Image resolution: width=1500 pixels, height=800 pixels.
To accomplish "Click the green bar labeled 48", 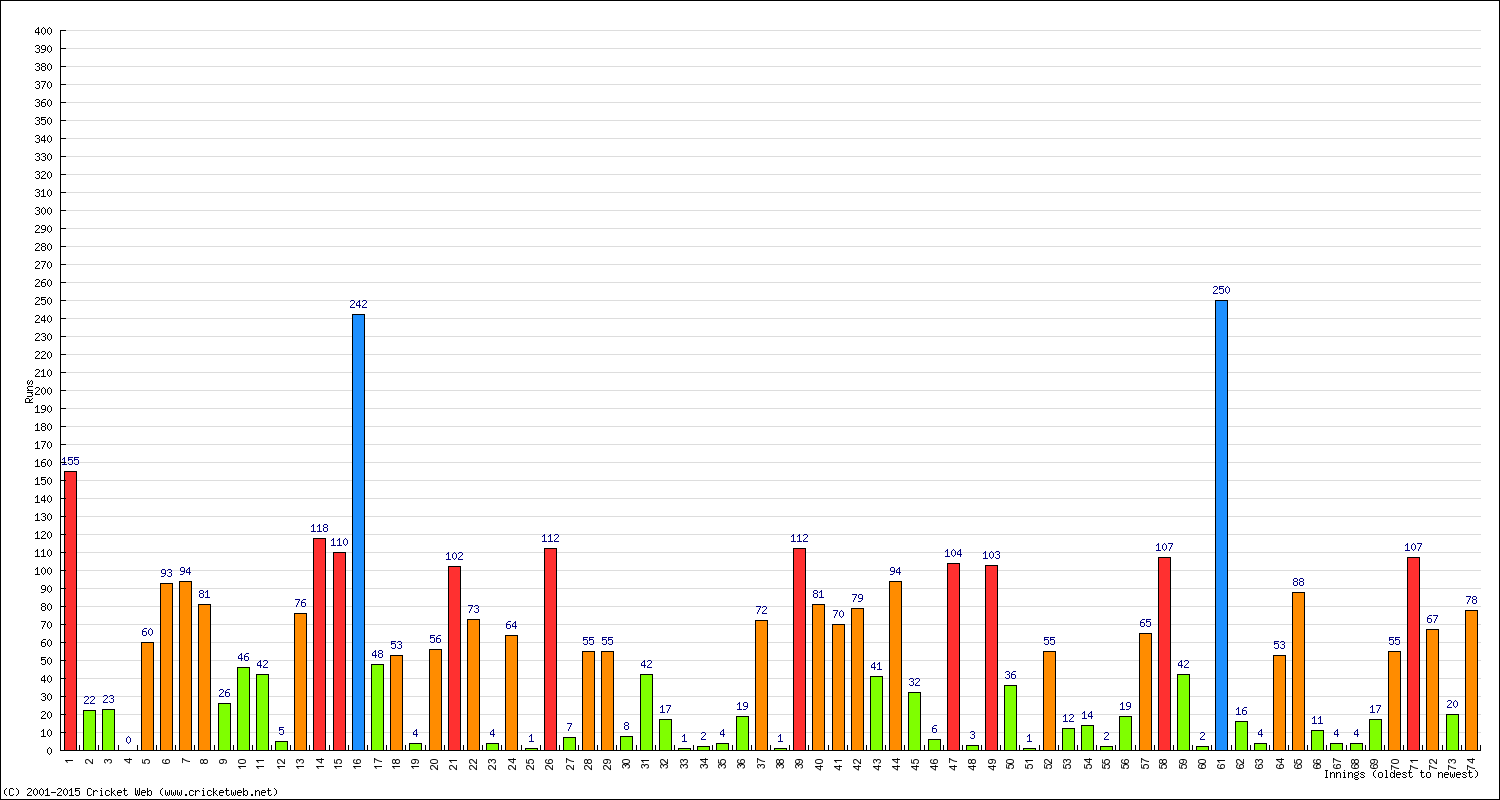I will coord(377,707).
